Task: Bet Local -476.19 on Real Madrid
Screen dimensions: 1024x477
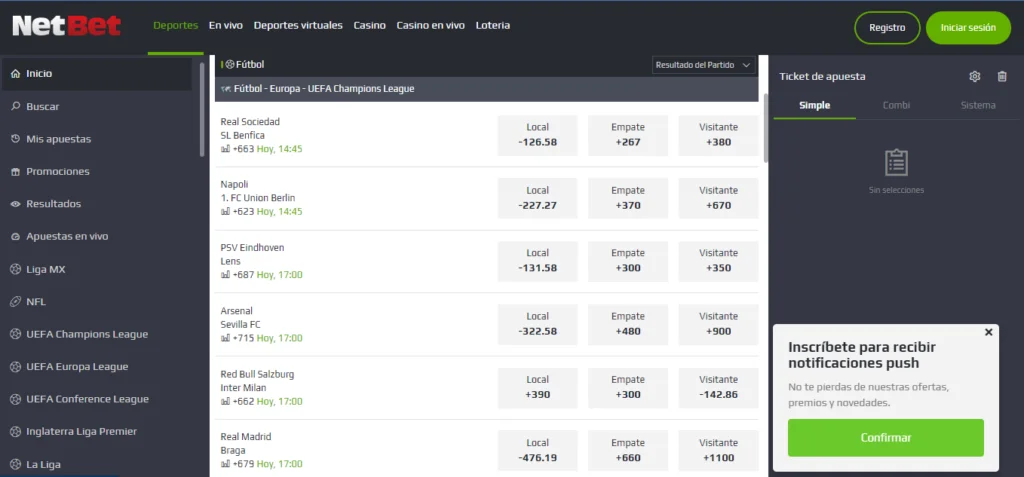Action: pyautogui.click(x=537, y=451)
